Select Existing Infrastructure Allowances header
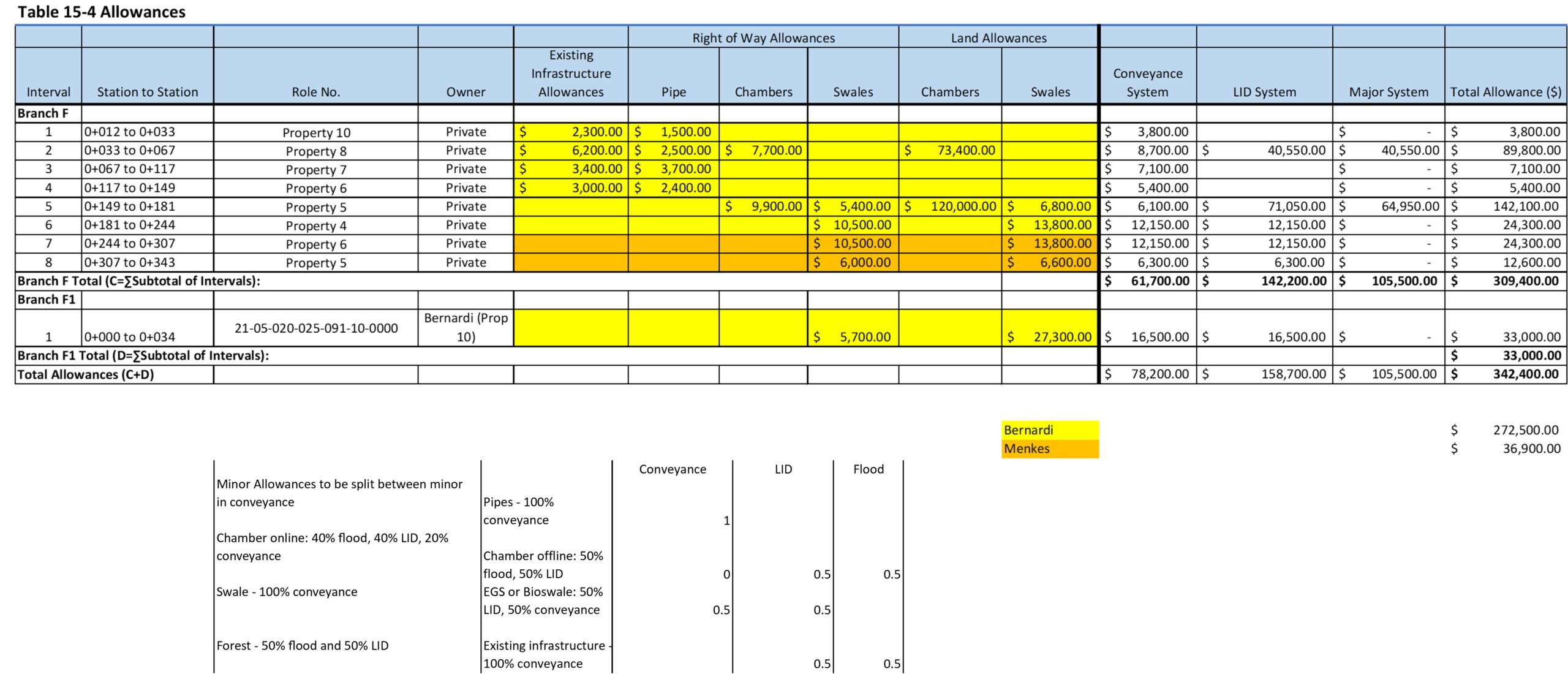Screen dimensions: 1568x674 click(571, 74)
